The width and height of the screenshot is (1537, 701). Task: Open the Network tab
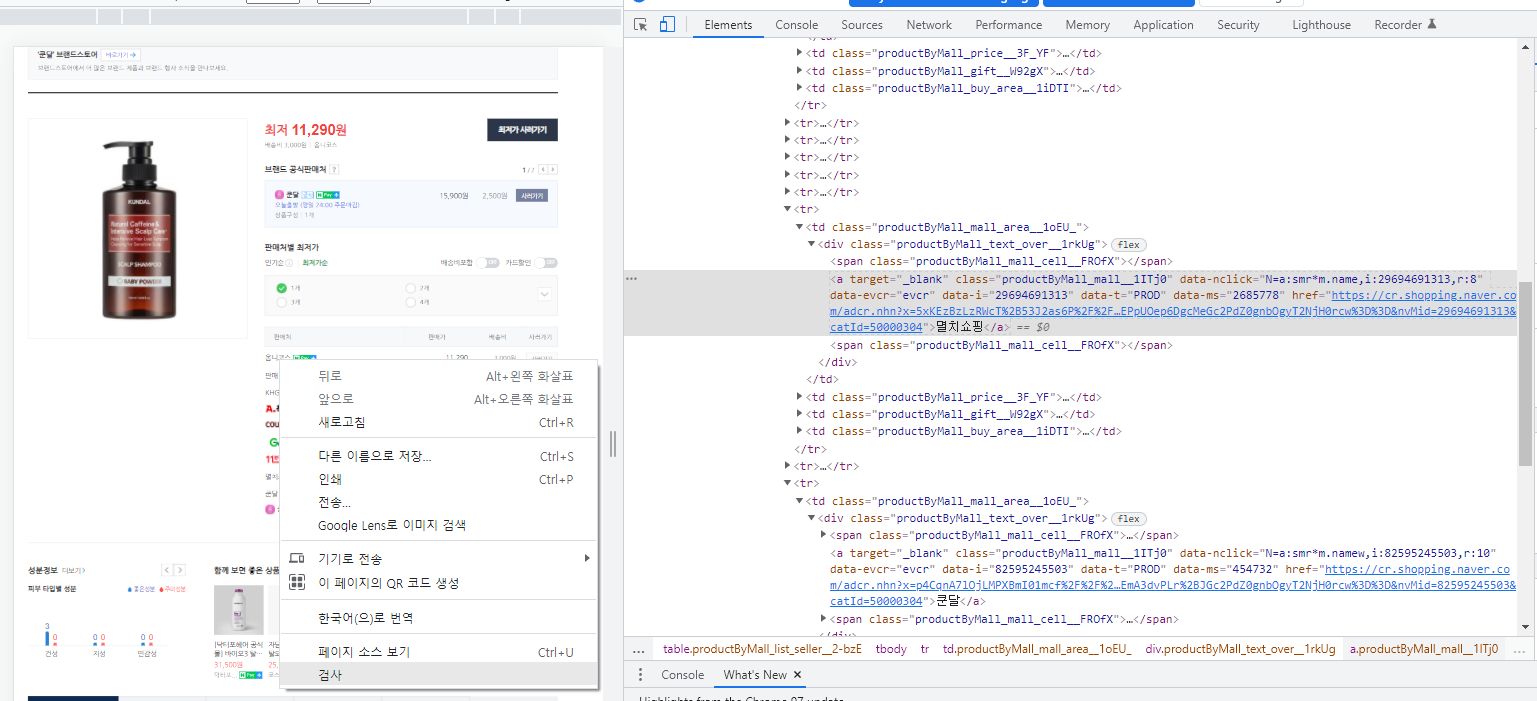(x=929, y=25)
